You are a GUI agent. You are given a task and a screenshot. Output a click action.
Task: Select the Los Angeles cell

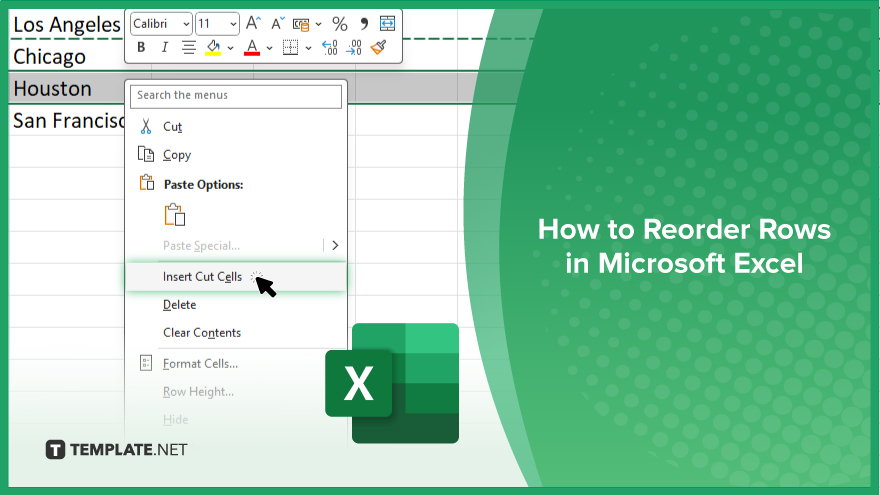67,25
